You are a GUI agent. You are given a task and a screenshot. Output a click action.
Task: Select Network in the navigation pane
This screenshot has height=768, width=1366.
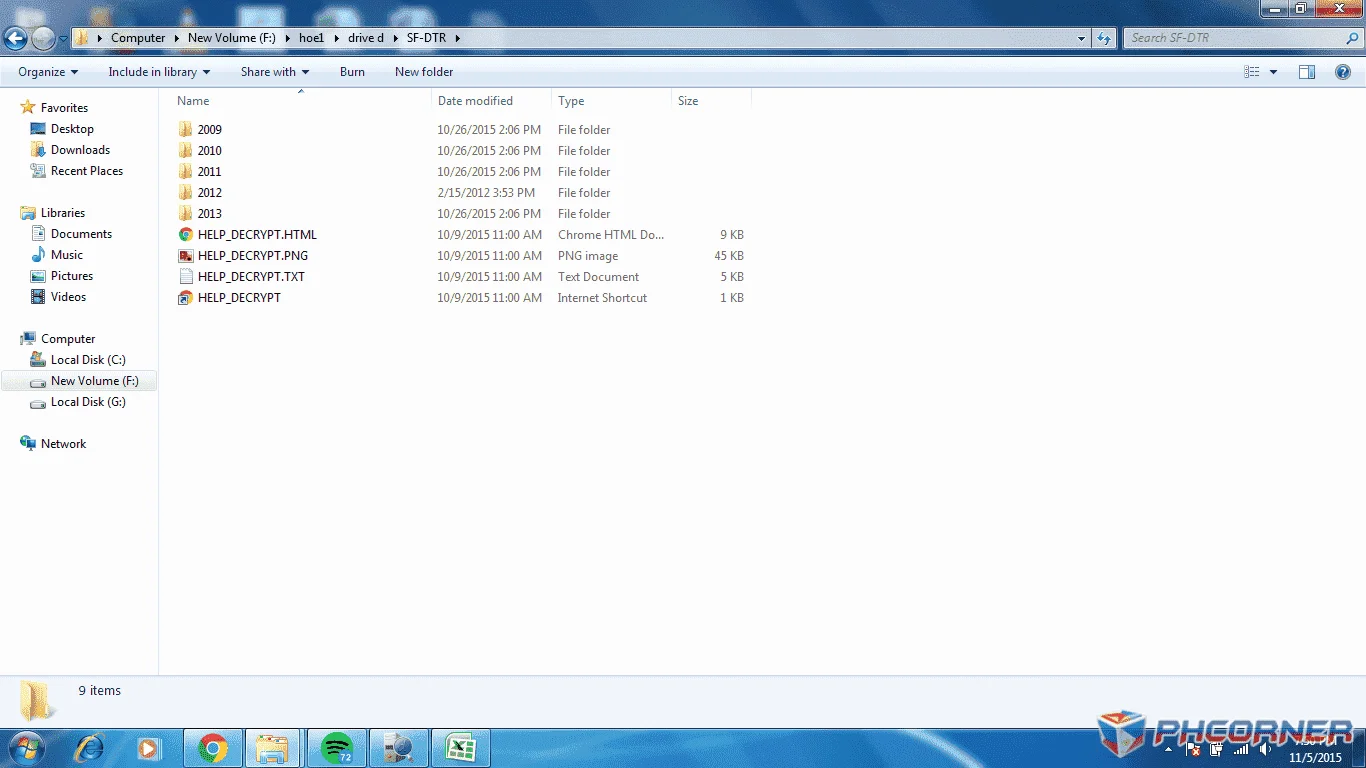click(x=63, y=444)
